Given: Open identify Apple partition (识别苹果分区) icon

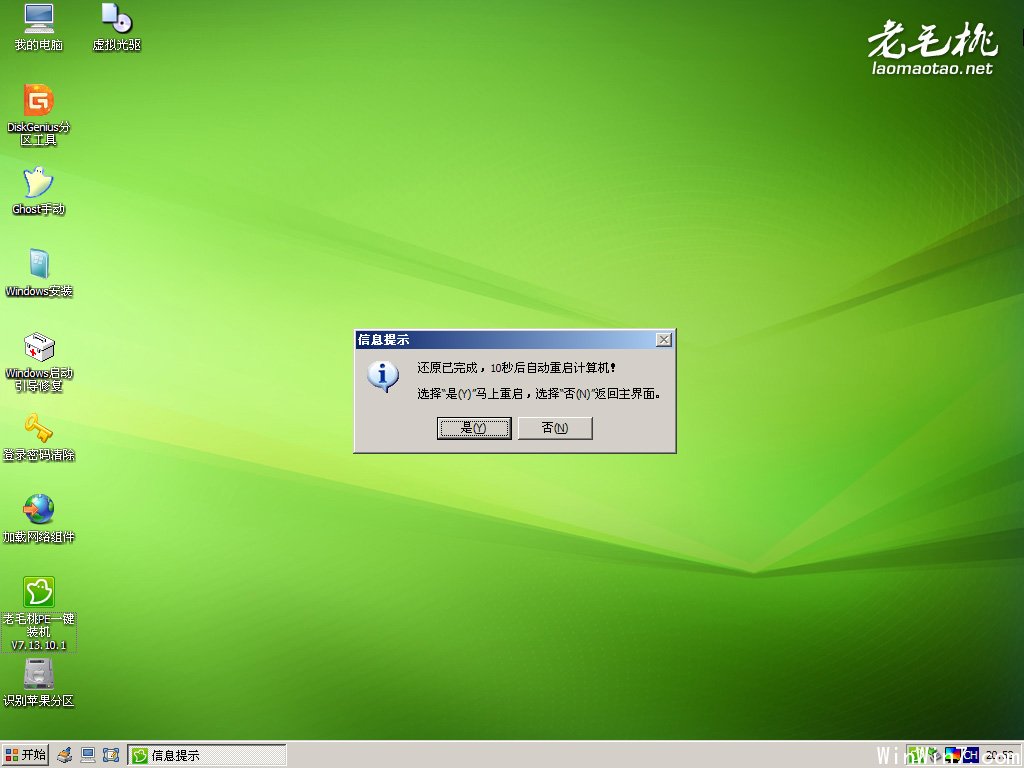Looking at the screenshot, I should click(39, 674).
